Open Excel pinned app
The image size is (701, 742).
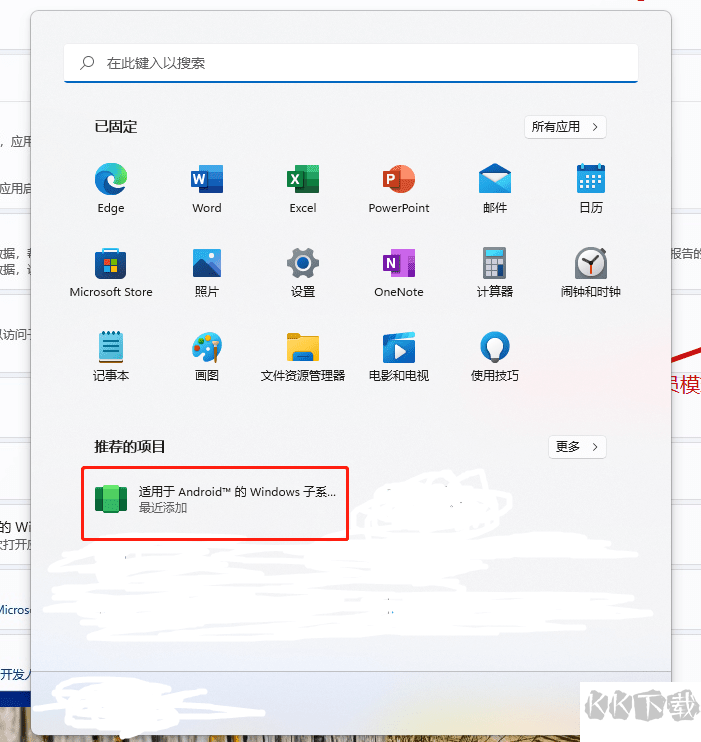(x=303, y=179)
